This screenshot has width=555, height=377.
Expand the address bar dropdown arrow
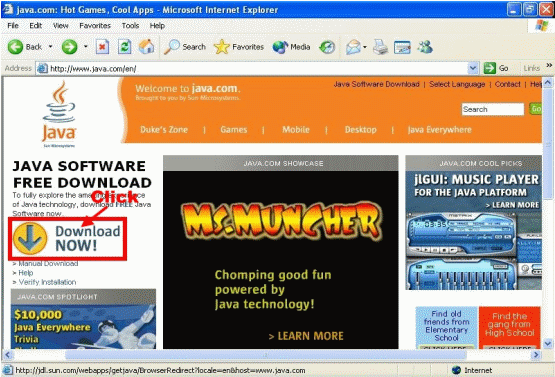point(473,68)
